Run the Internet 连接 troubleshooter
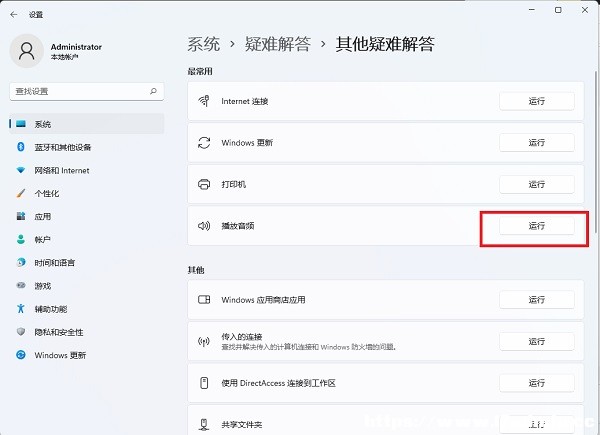 click(x=536, y=101)
